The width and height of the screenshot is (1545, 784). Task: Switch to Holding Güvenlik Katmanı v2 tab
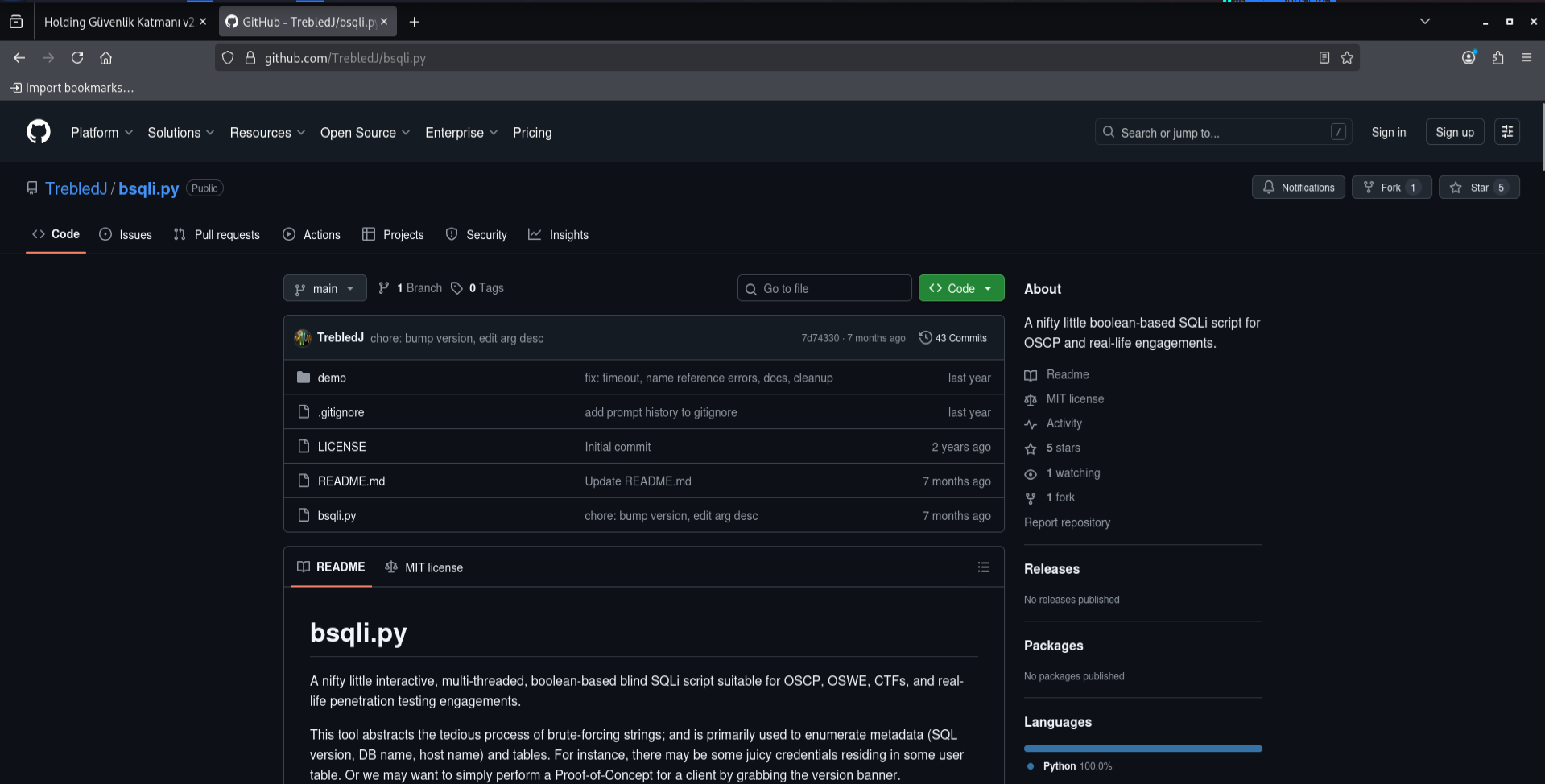click(x=119, y=22)
